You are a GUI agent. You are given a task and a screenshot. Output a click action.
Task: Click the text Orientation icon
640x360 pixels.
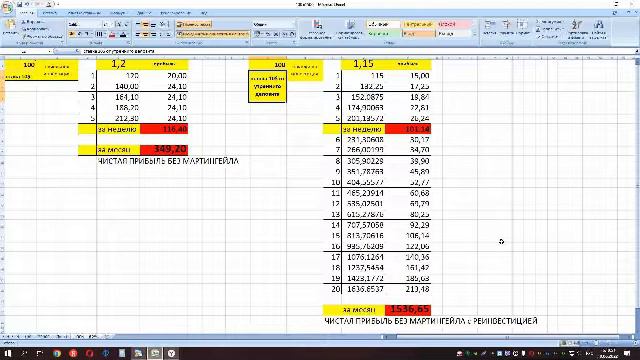pos(163,24)
